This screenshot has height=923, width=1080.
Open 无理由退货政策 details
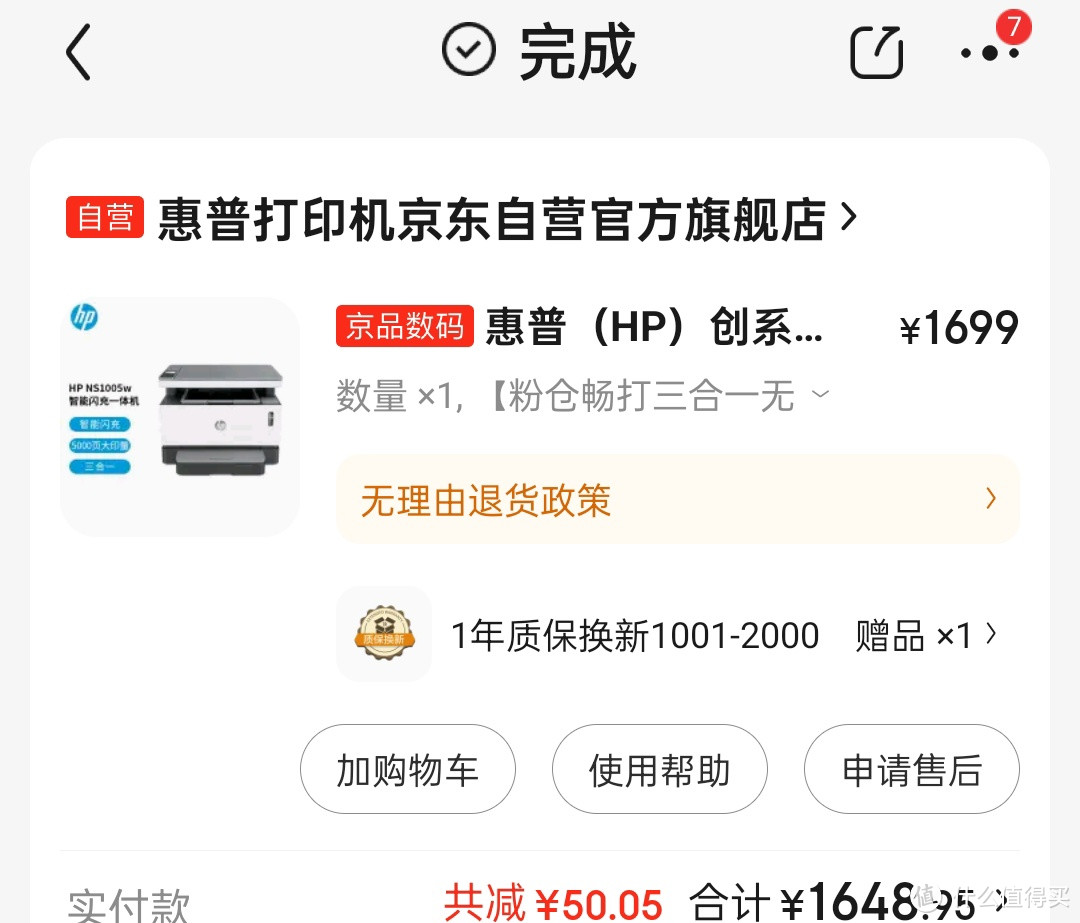click(678, 499)
